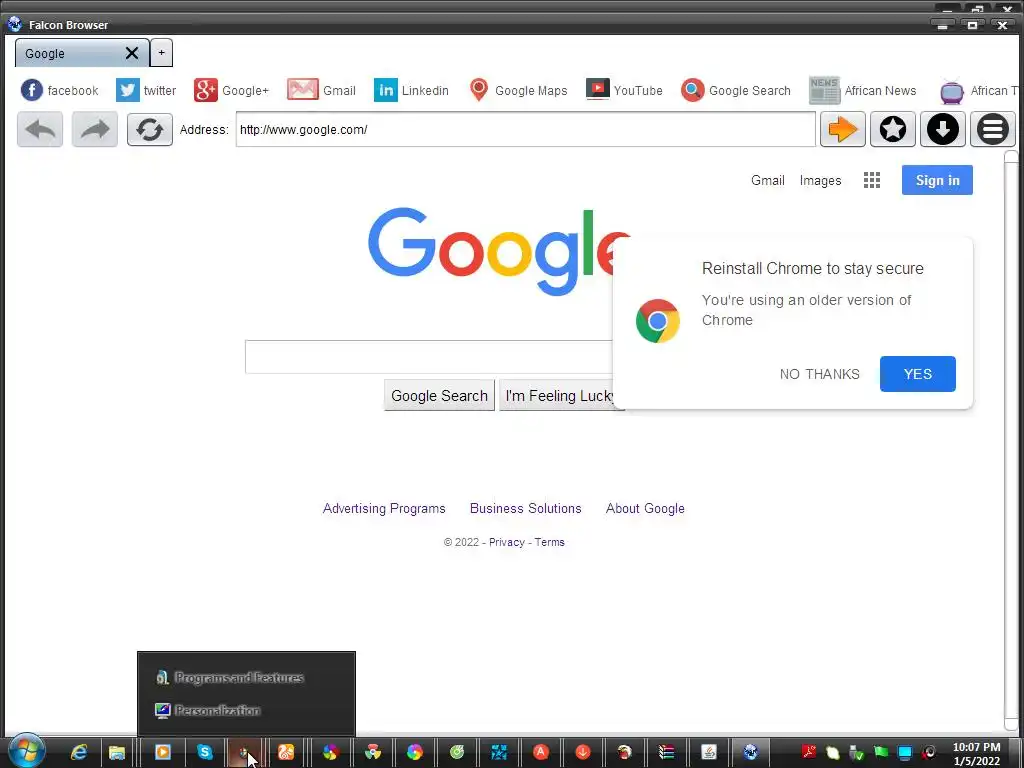Open the YouTube bookmark
Screen dimensions: 1024x768
624,90
